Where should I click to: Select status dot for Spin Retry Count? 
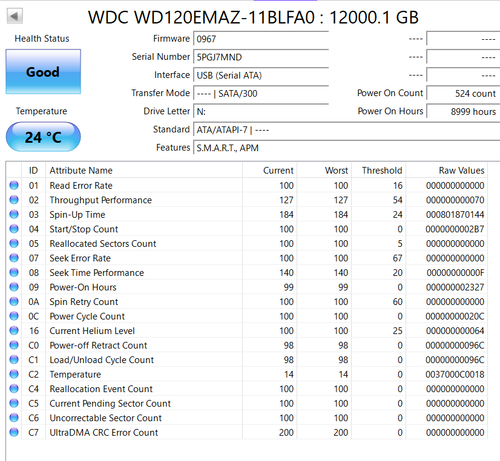[14, 301]
